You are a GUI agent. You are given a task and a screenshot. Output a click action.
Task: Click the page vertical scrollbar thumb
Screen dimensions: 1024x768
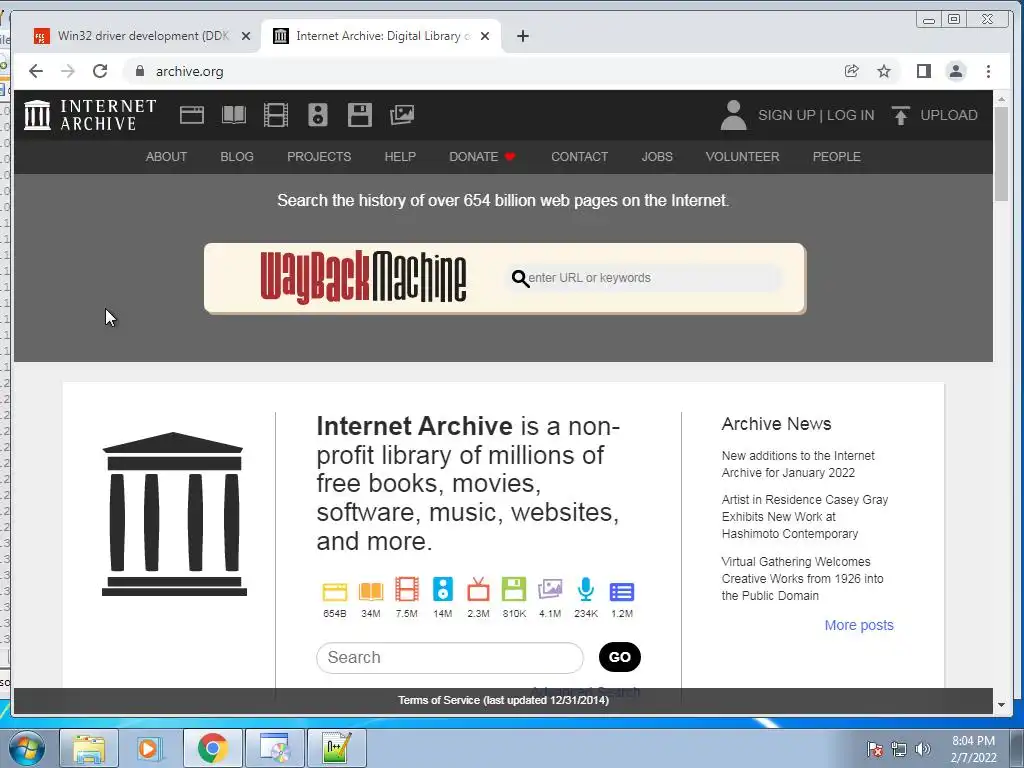tap(1001, 154)
